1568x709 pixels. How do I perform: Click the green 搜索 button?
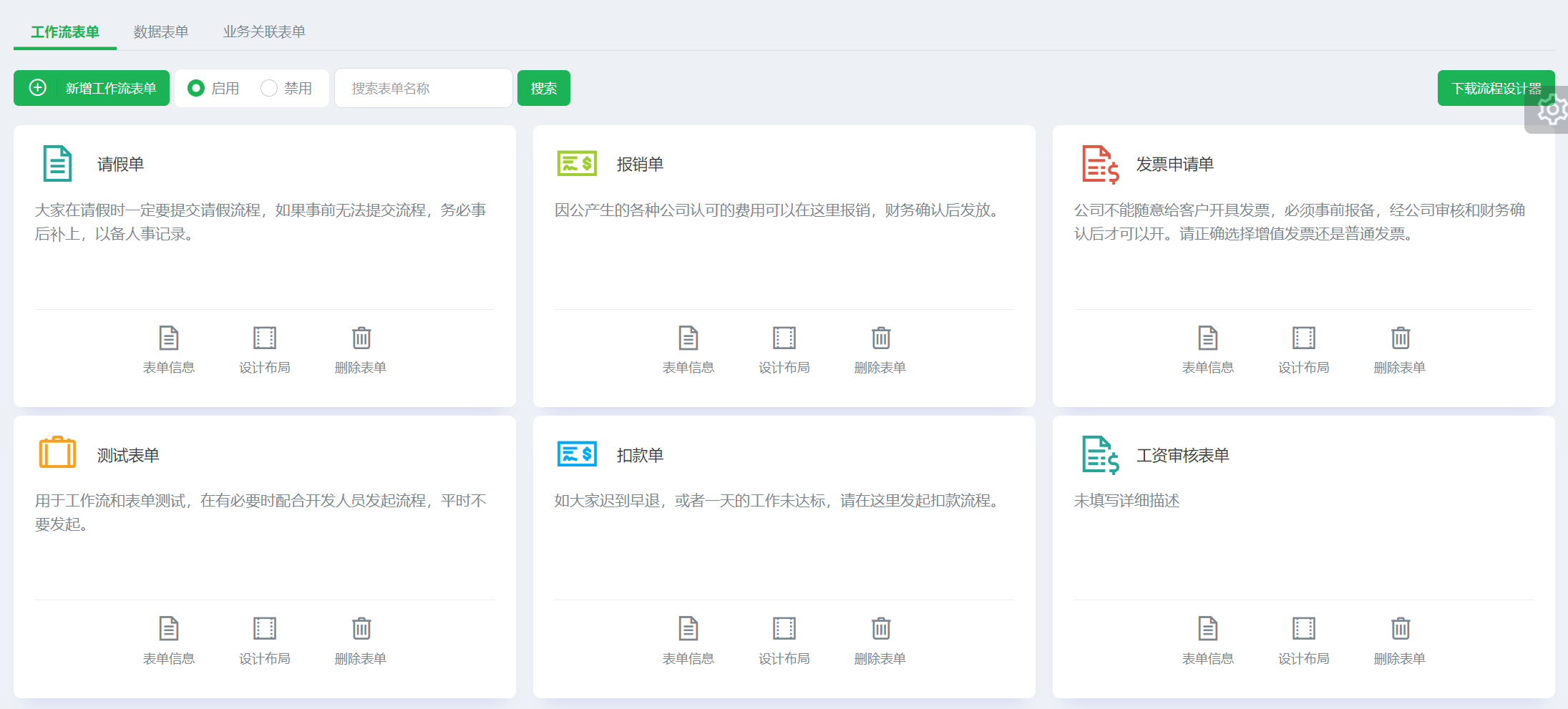coord(544,88)
